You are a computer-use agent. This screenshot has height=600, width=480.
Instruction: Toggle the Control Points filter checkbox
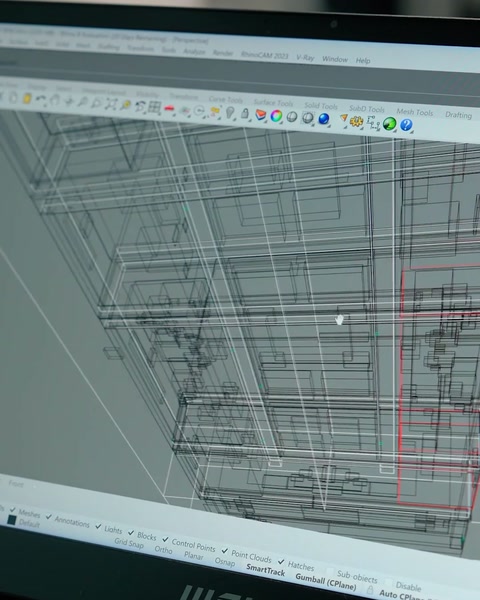(165, 539)
